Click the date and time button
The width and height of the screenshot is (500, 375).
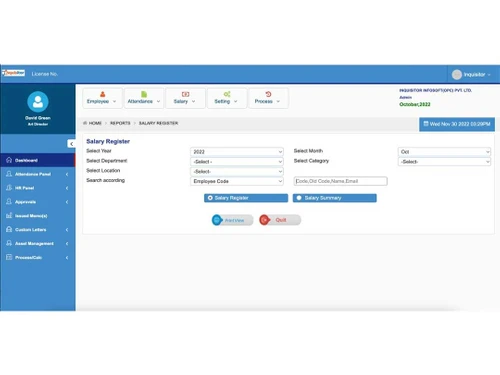457,124
